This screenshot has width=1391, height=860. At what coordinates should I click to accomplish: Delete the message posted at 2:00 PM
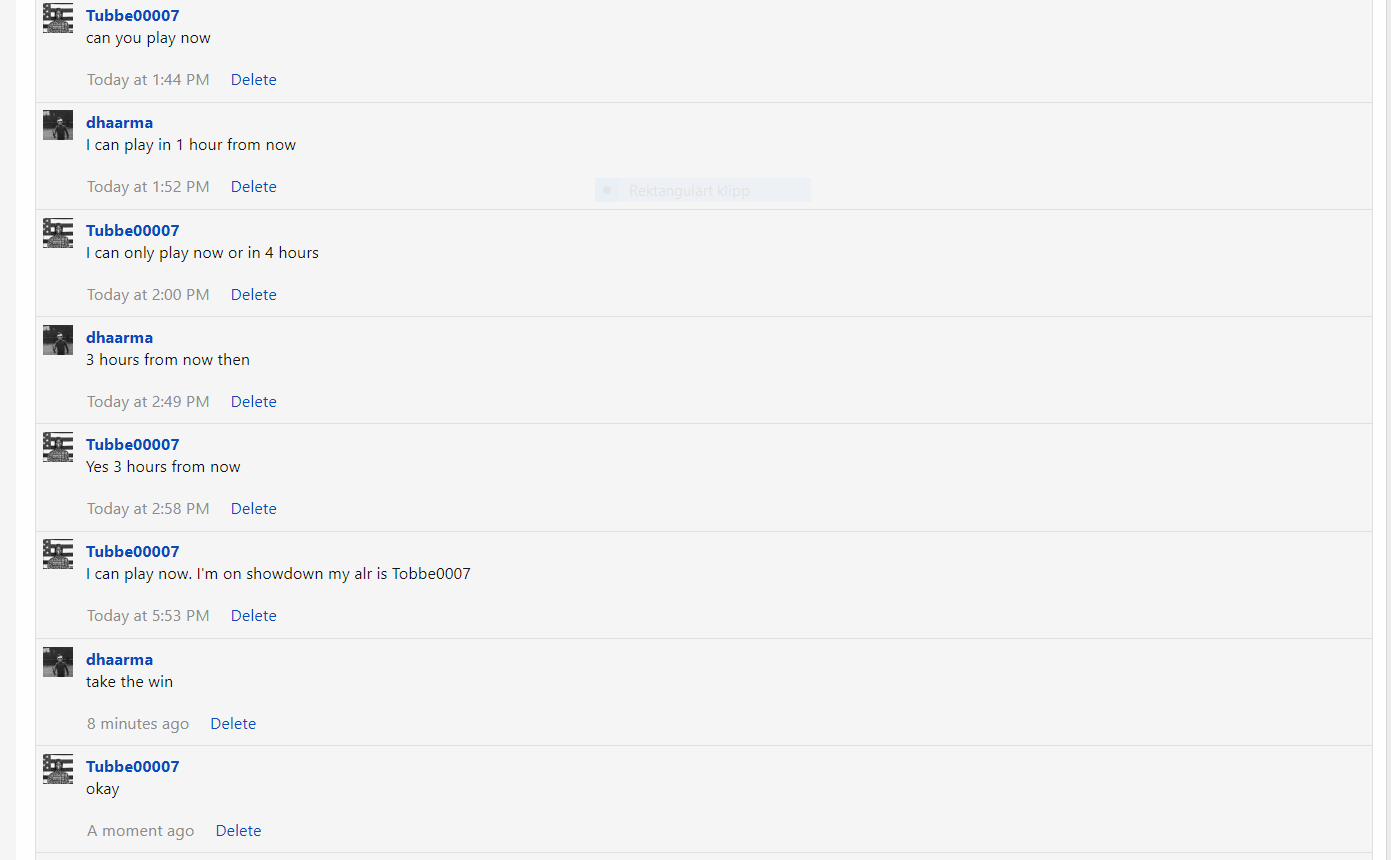coord(254,295)
